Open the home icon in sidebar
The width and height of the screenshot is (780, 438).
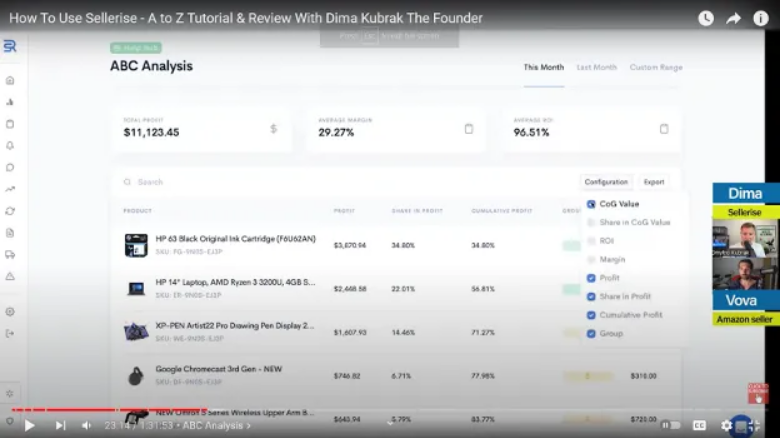click(x=10, y=80)
